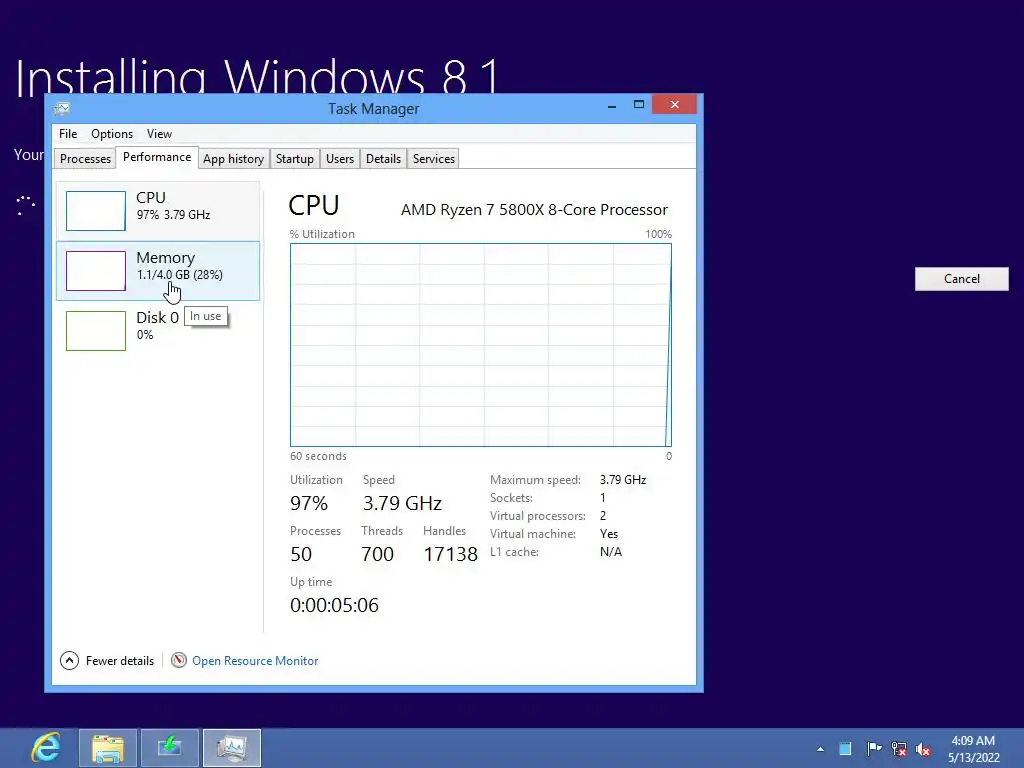Click the up time value 0:00:05:06

point(334,605)
